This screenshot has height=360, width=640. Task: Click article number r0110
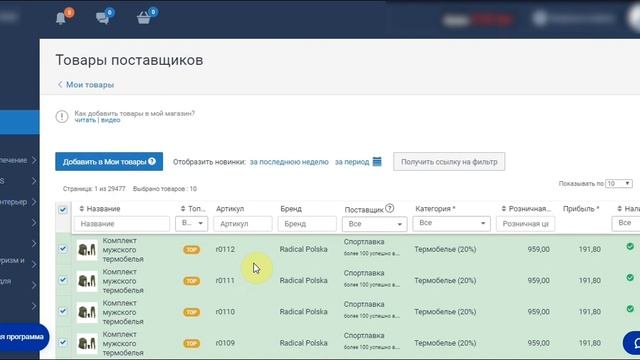225,312
